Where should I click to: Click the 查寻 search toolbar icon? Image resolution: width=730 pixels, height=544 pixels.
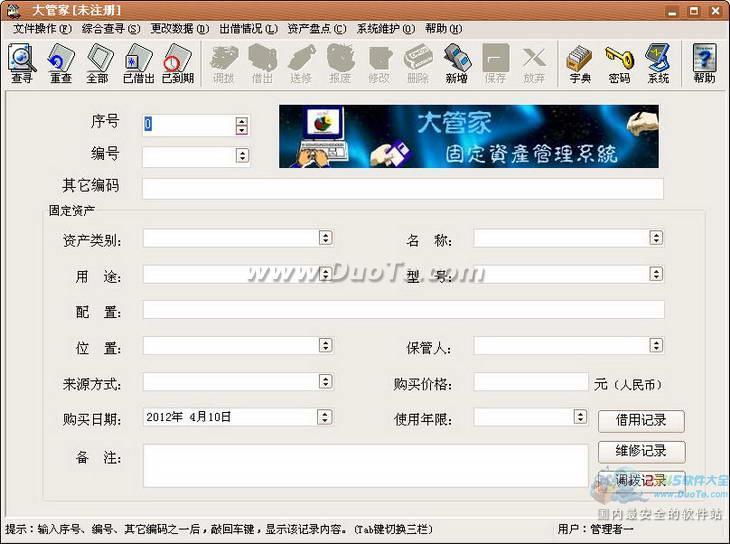point(21,63)
